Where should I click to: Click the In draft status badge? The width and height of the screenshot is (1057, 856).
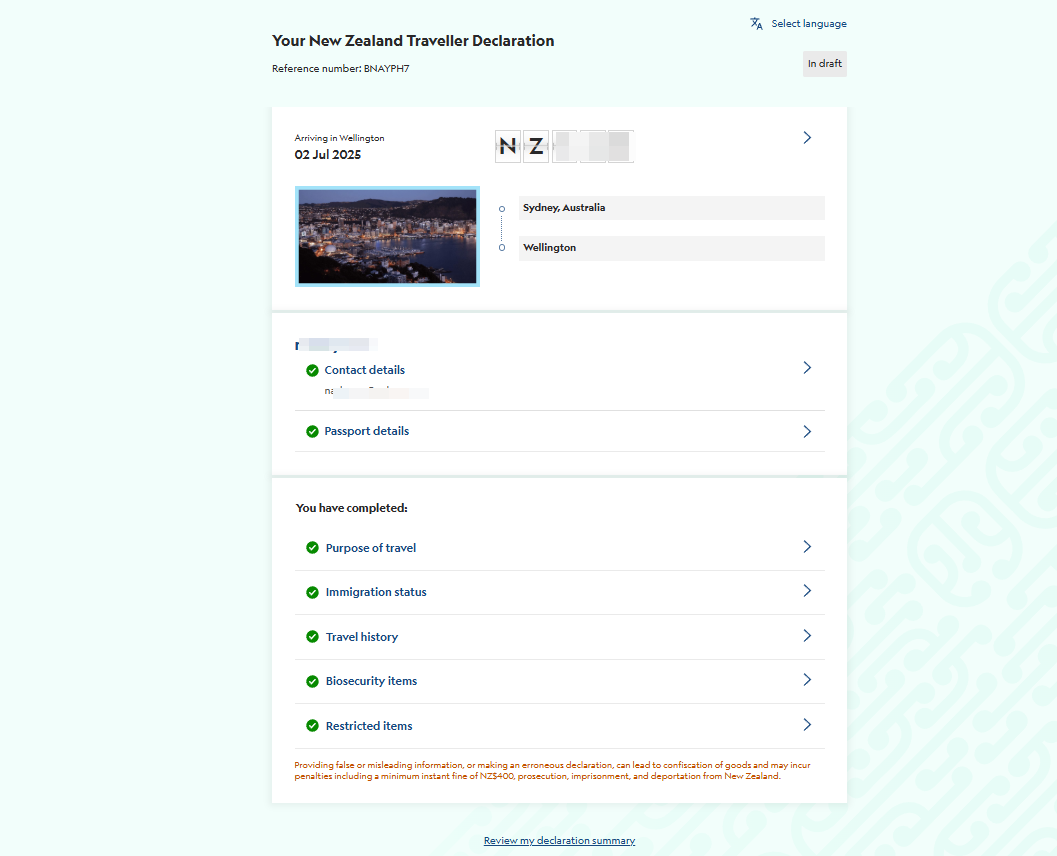[824, 63]
